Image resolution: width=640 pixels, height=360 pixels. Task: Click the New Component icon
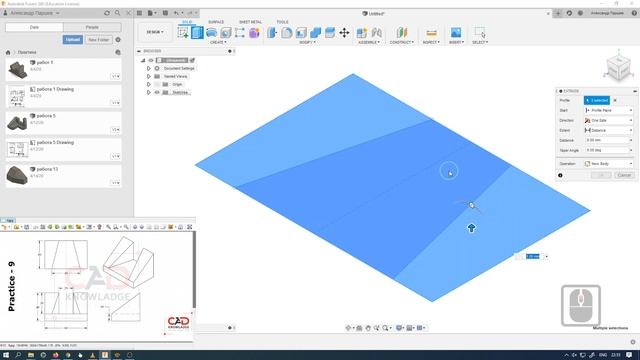[x=362, y=33]
